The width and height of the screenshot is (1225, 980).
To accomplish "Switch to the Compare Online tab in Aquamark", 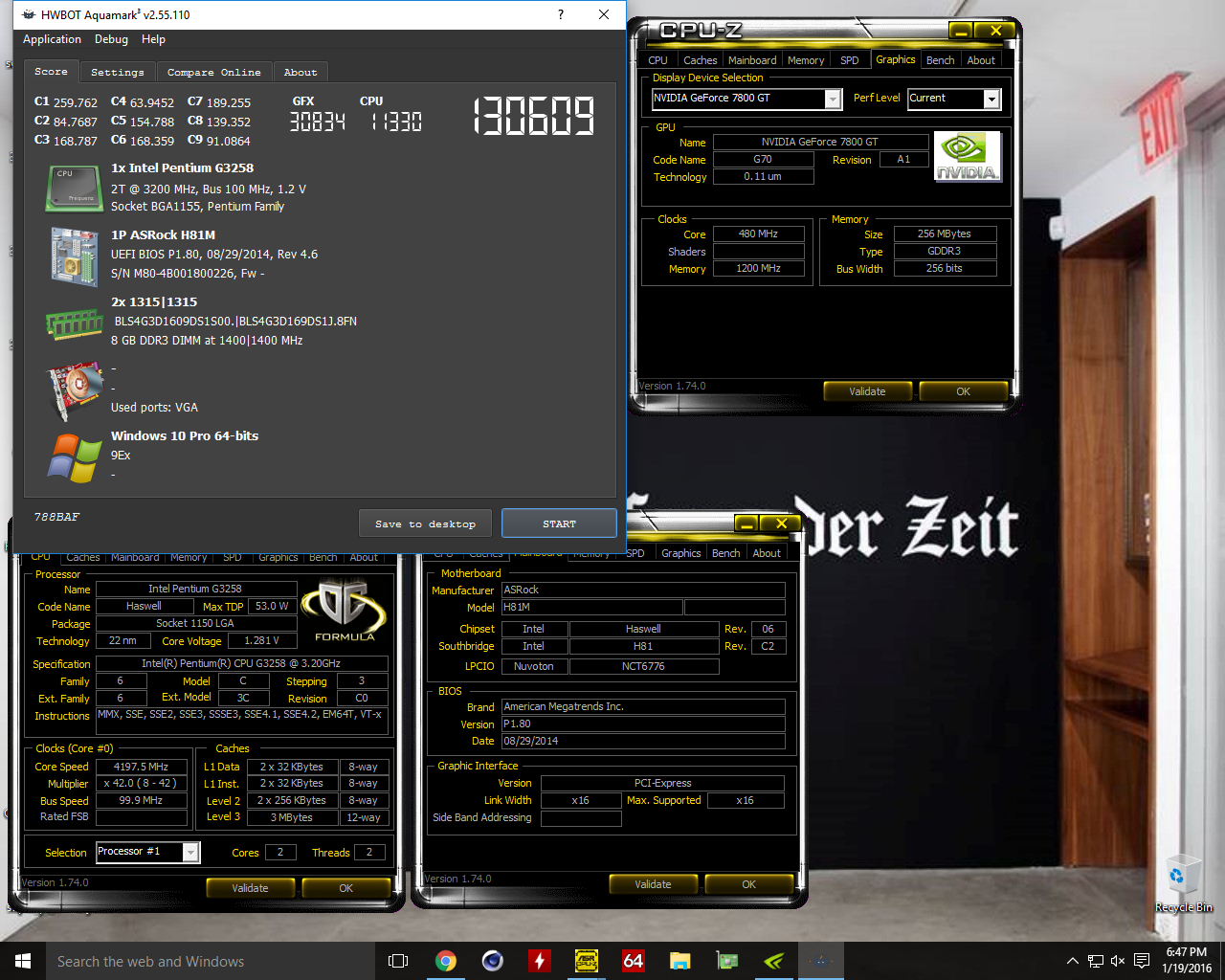I will (x=213, y=73).
